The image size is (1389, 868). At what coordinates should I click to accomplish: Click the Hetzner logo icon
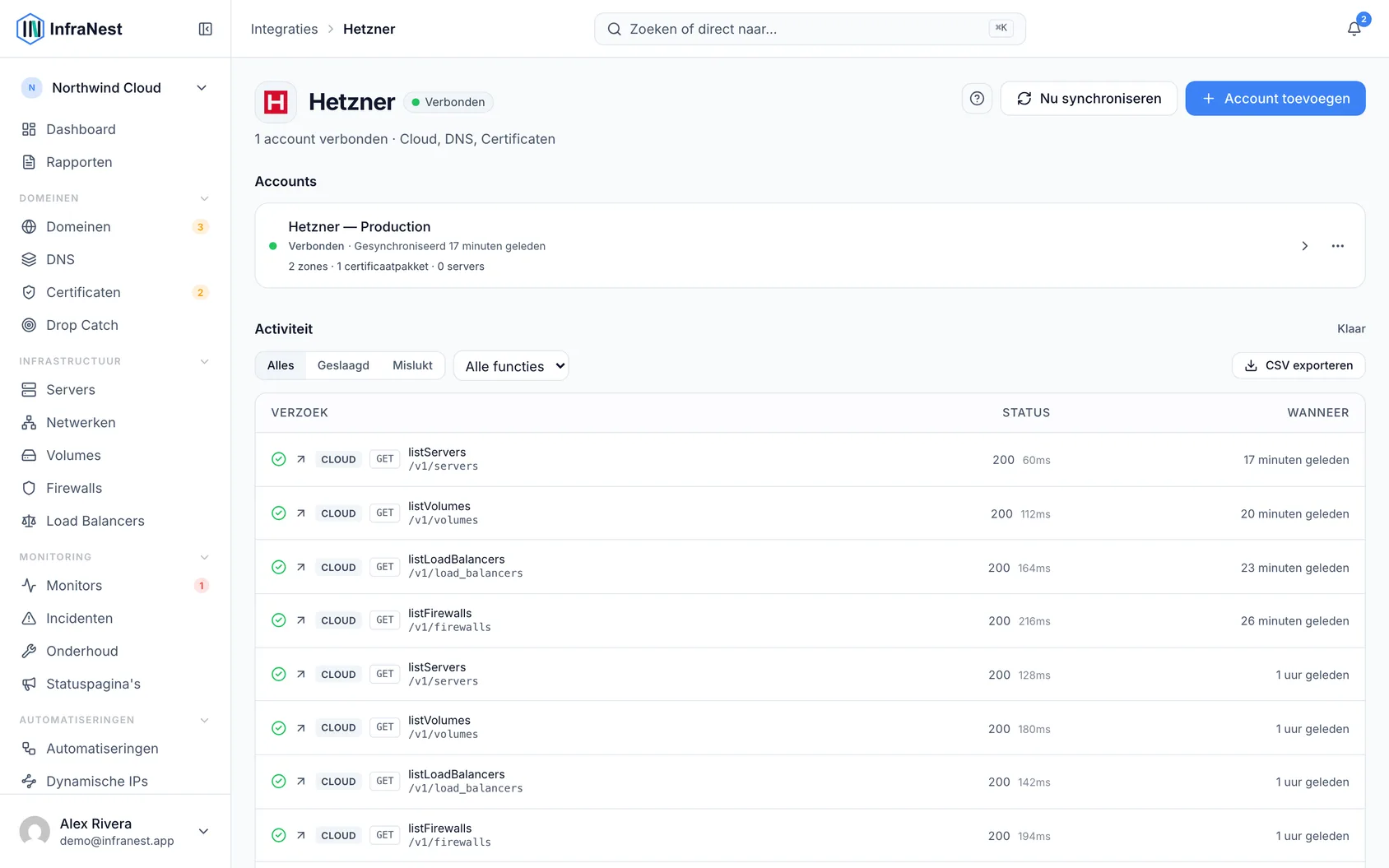pyautogui.click(x=276, y=102)
